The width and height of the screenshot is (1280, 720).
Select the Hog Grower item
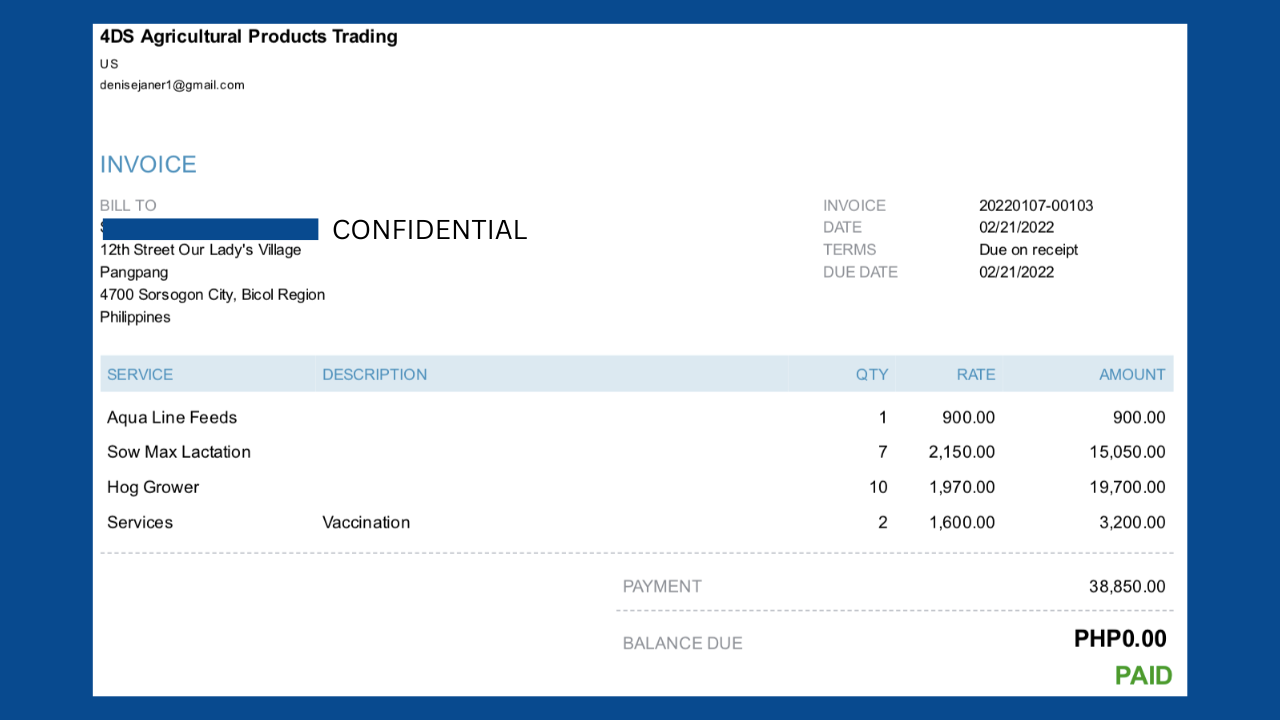point(153,487)
